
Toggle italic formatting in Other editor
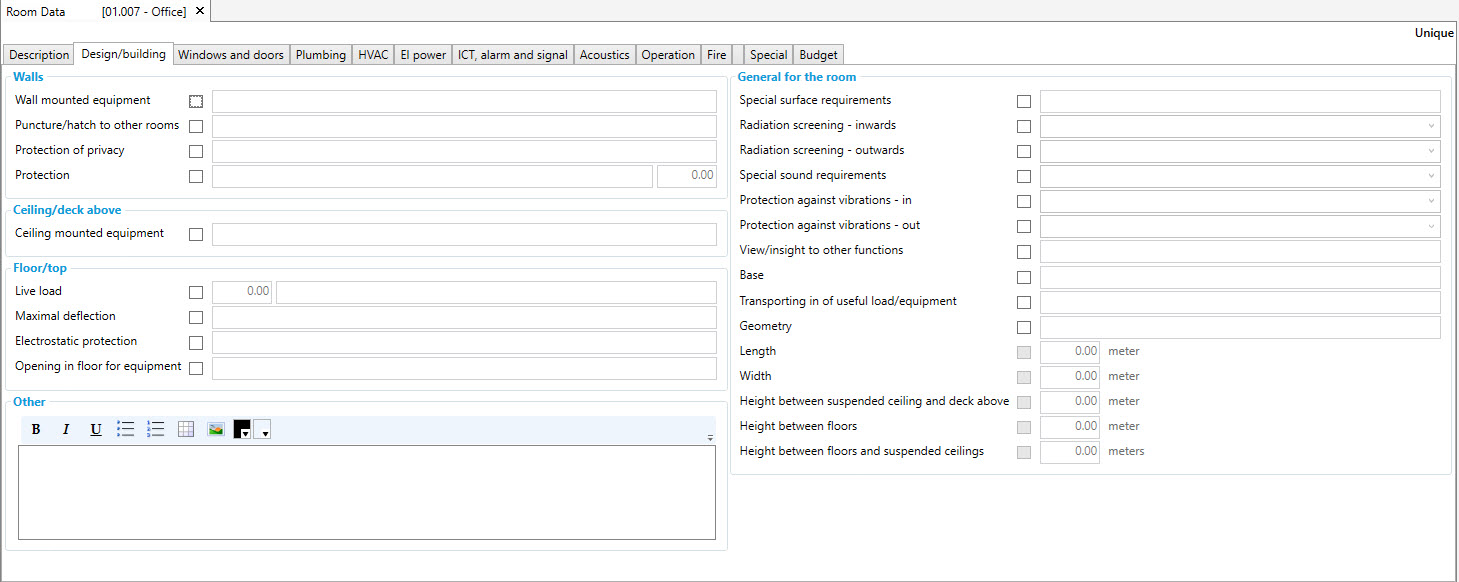(66, 429)
